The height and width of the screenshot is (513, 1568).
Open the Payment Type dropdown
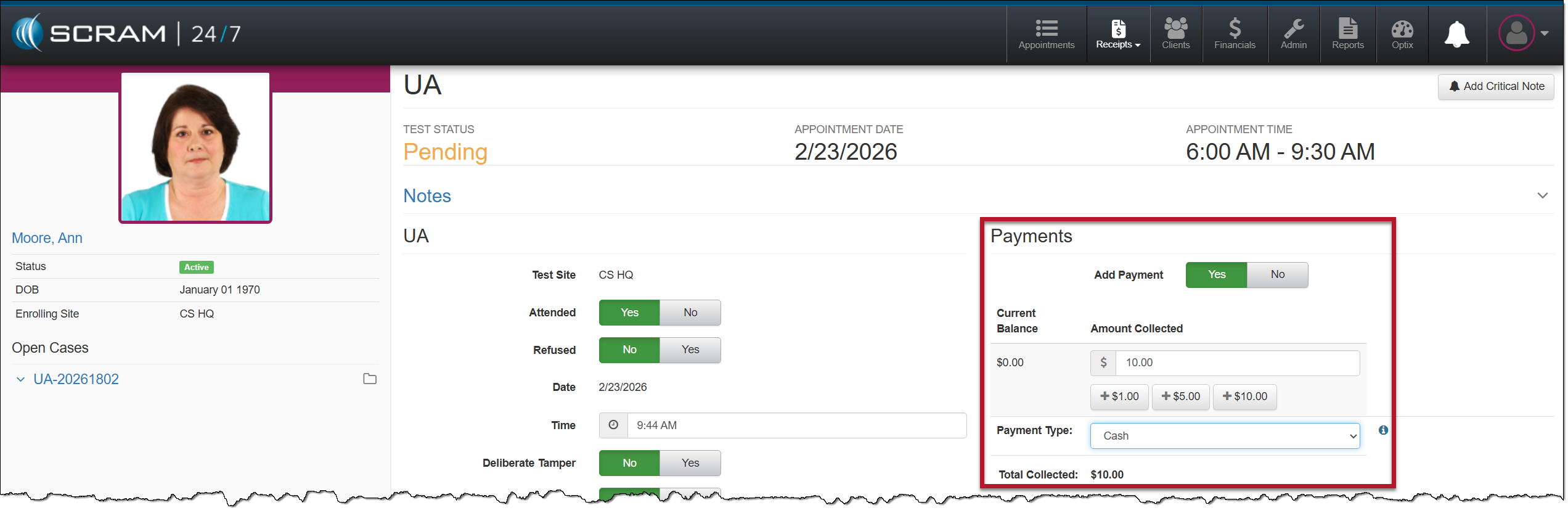(x=1224, y=436)
